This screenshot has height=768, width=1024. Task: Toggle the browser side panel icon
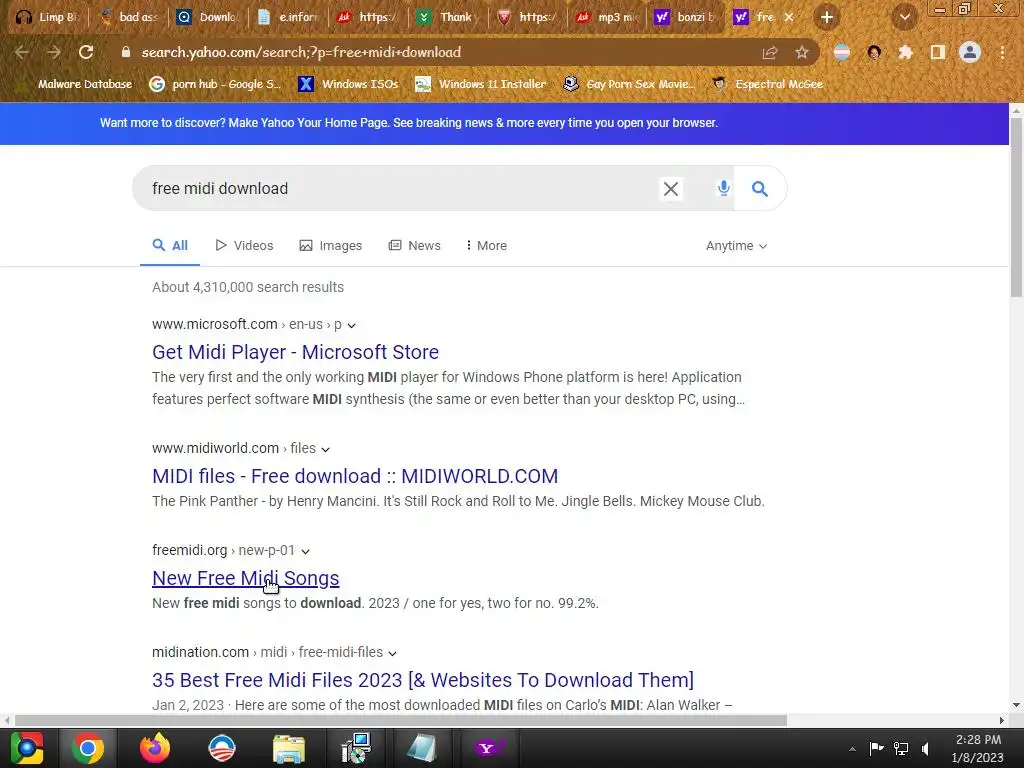938,52
